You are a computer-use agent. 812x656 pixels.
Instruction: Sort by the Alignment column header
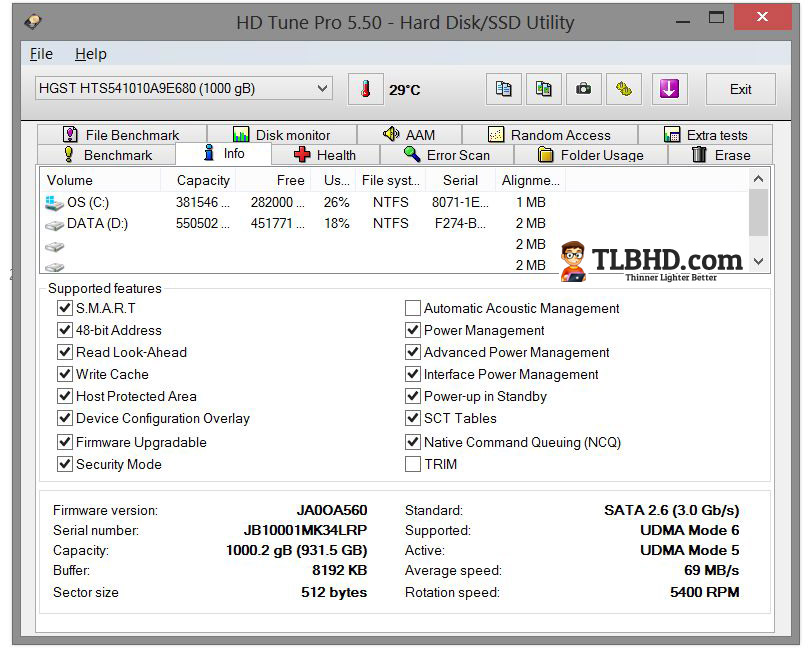pos(531,180)
